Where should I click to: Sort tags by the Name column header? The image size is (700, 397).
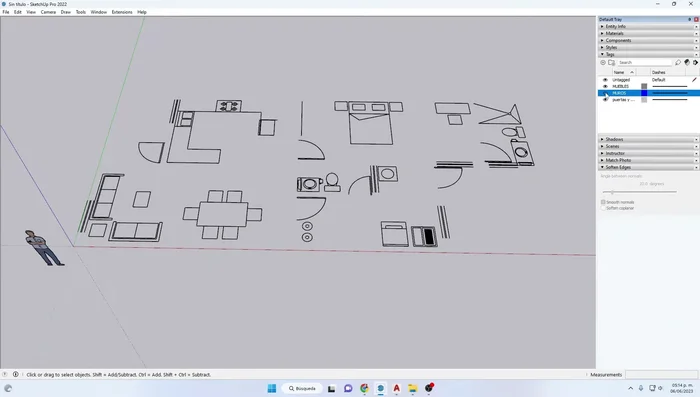624,72
